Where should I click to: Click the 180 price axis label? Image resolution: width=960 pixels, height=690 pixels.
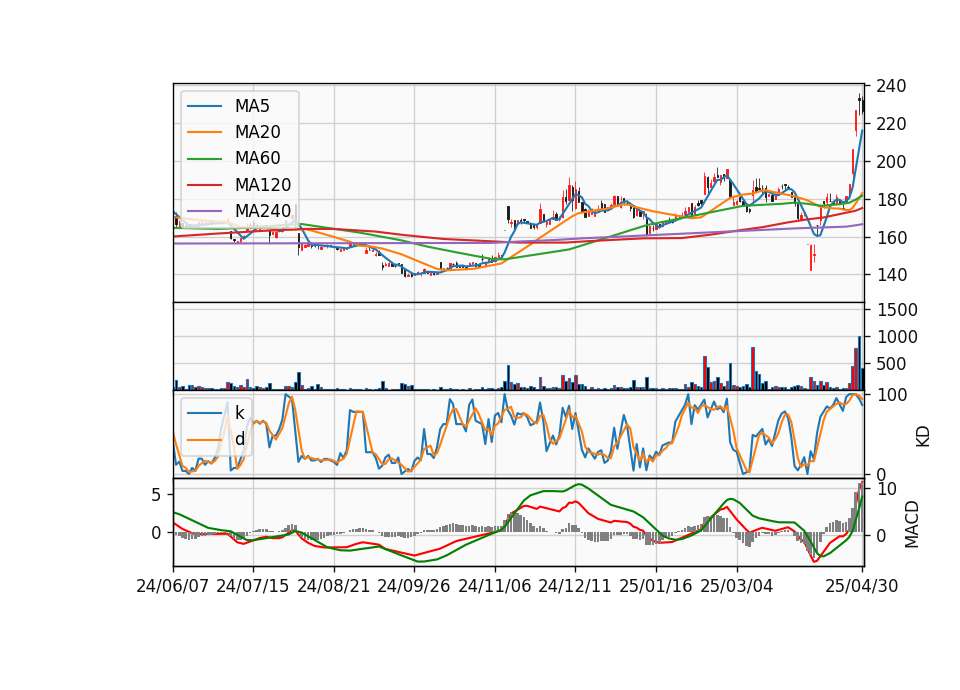point(891,200)
